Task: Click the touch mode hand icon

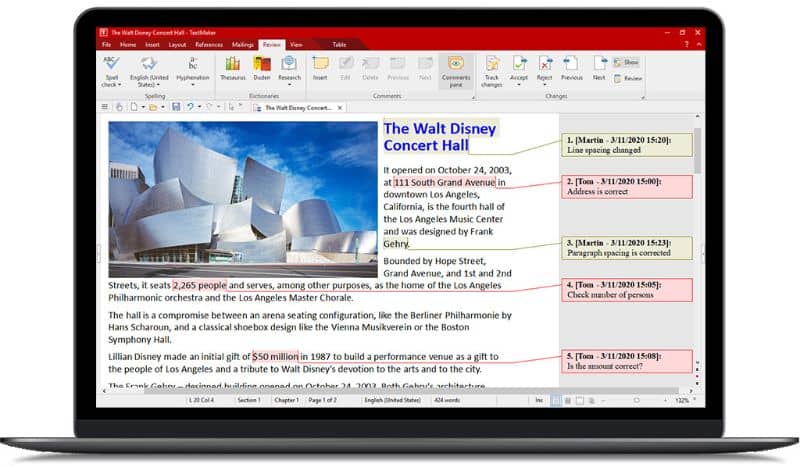Action: pyautogui.click(x=119, y=107)
